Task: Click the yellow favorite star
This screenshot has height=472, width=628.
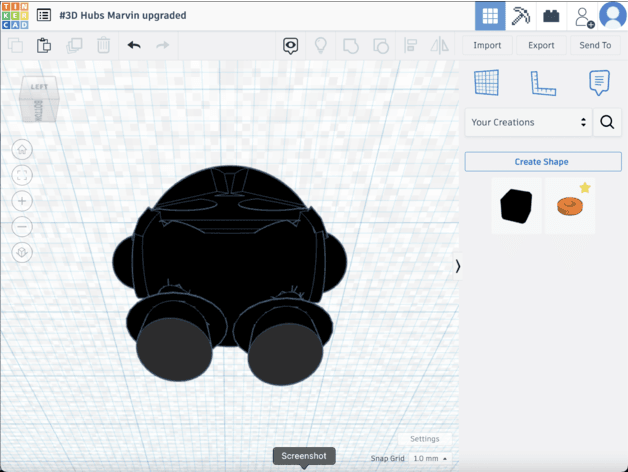Action: [x=585, y=188]
